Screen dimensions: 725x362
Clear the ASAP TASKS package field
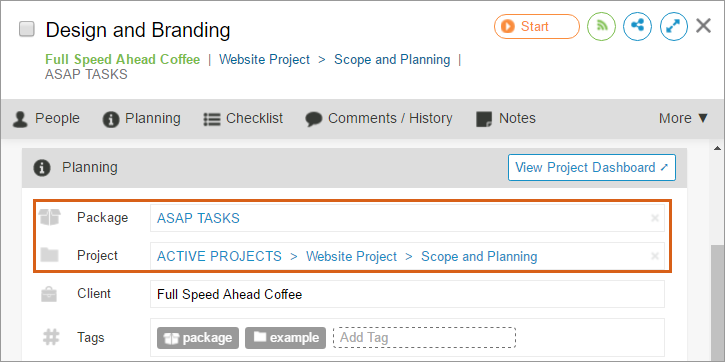(x=655, y=218)
